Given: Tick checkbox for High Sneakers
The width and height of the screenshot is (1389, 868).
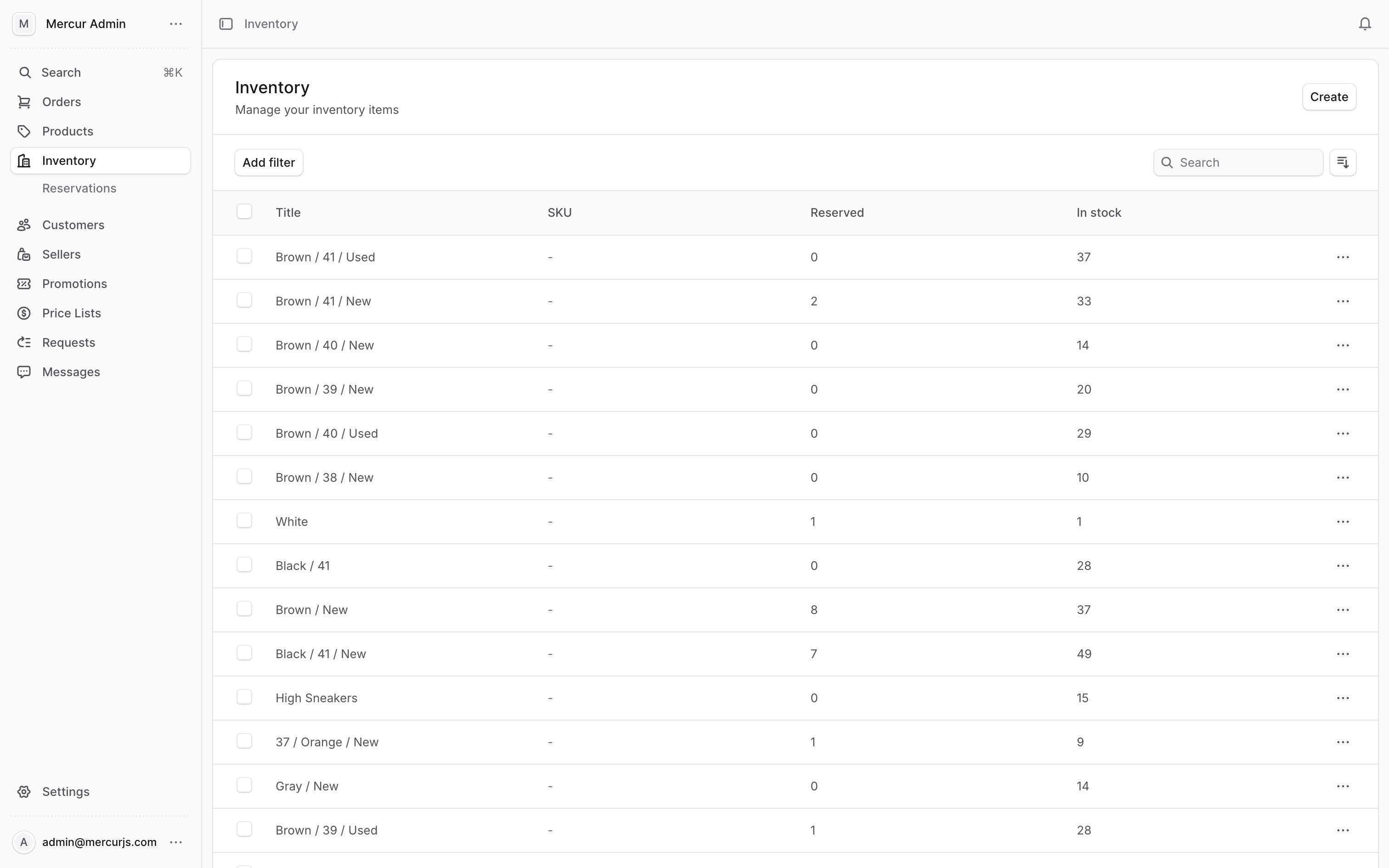Looking at the screenshot, I should [x=244, y=697].
